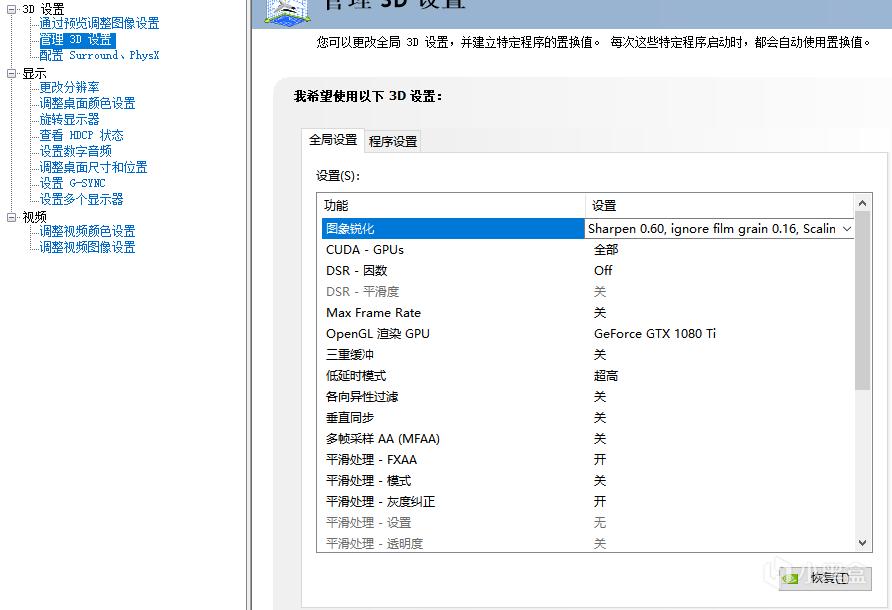Image resolution: width=892 pixels, height=610 pixels.
Task: Select the 平滑处理 - 灰度纠正 row
Action: [588, 502]
